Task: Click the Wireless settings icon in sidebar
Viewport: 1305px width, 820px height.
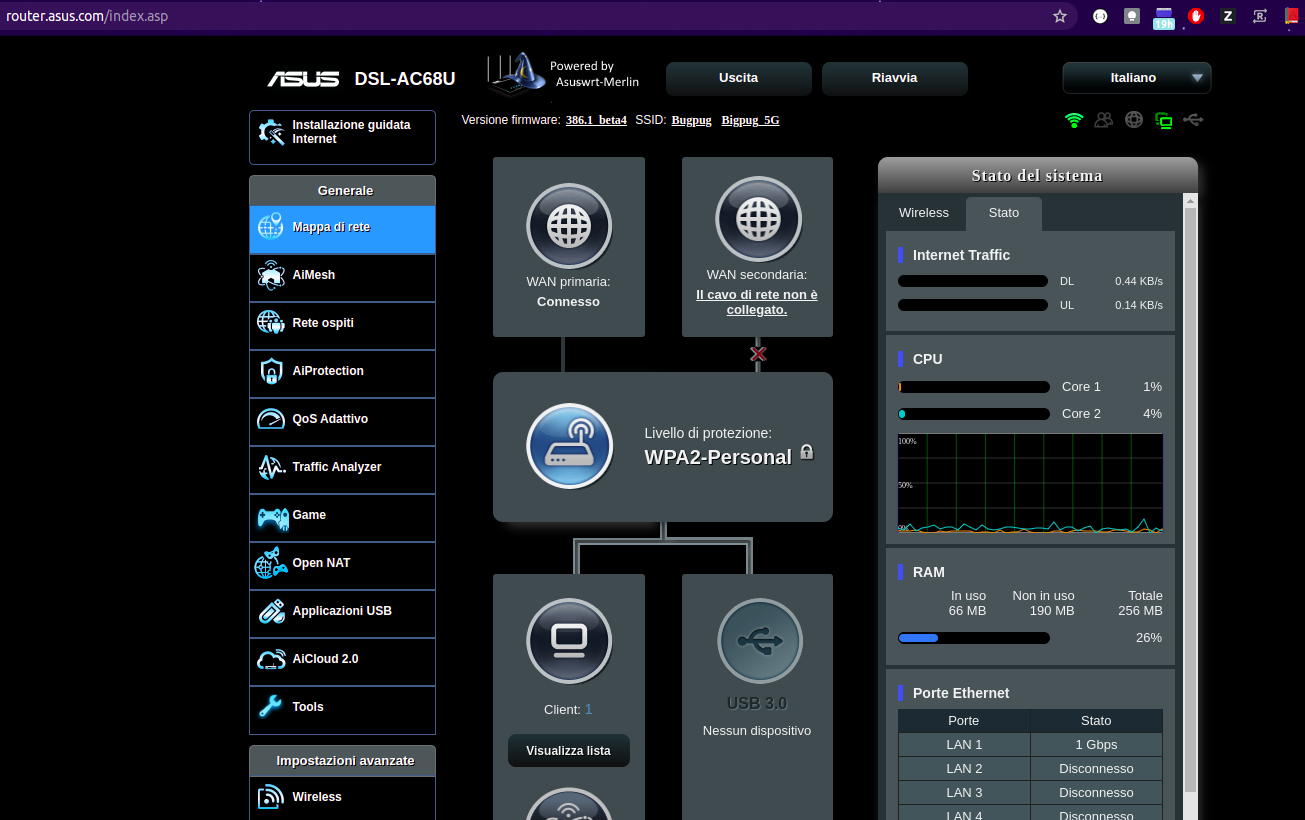Action: click(x=271, y=797)
